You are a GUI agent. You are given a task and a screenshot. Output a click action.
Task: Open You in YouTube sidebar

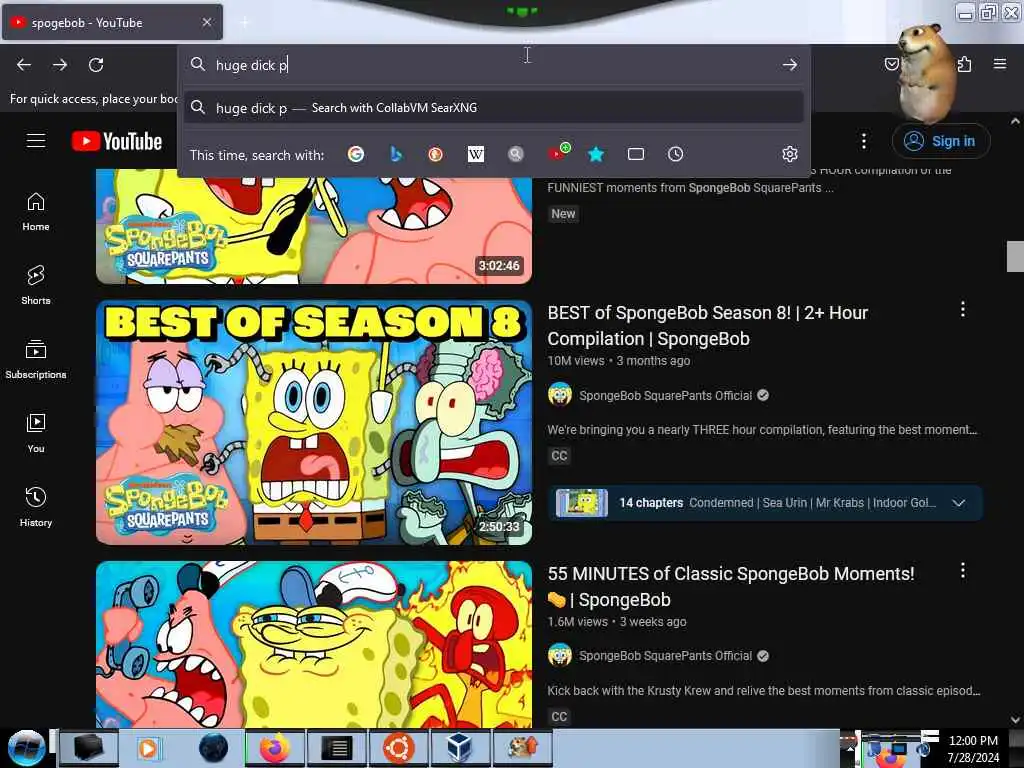(36, 434)
